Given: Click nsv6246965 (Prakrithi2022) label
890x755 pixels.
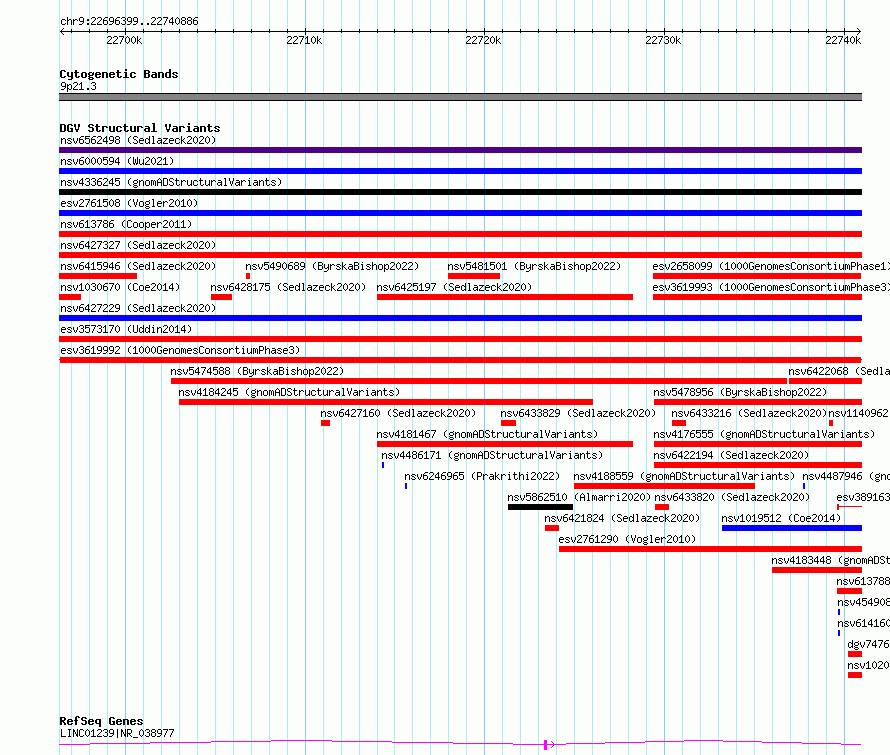Looking at the screenshot, I should point(482,476).
